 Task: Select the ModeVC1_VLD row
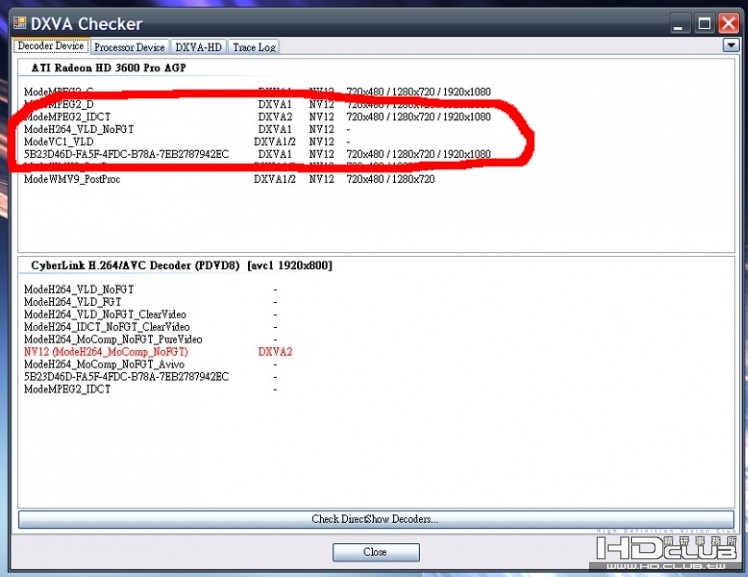pos(187,142)
